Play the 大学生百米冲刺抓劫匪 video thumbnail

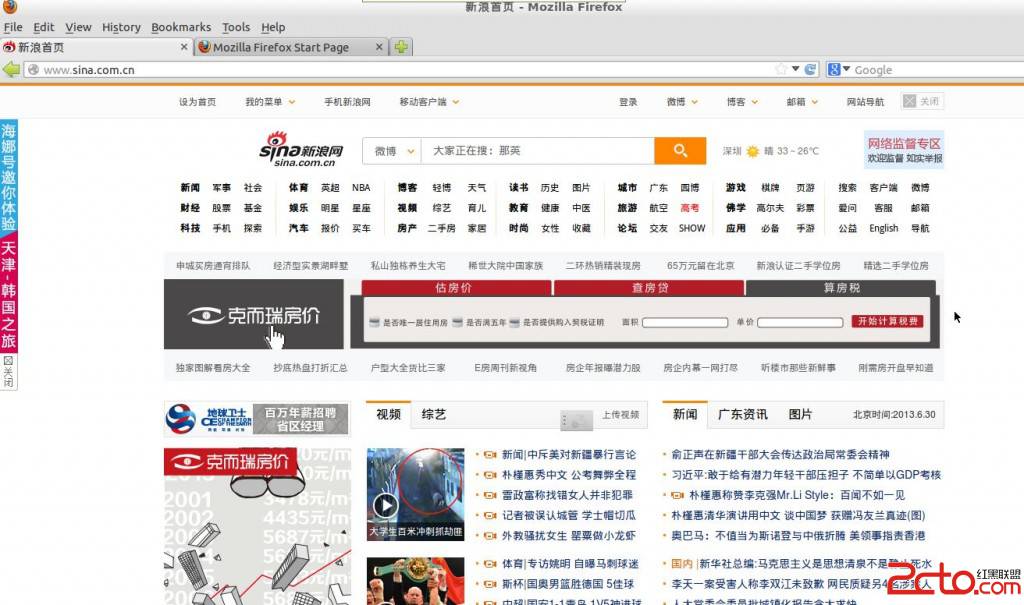pyautogui.click(x=415, y=495)
